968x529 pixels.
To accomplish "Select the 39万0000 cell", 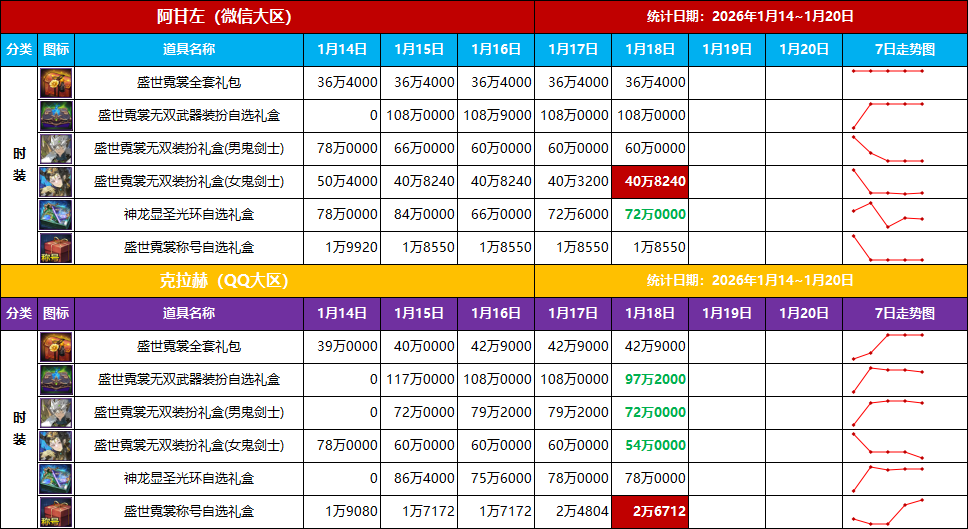I will point(342,347).
